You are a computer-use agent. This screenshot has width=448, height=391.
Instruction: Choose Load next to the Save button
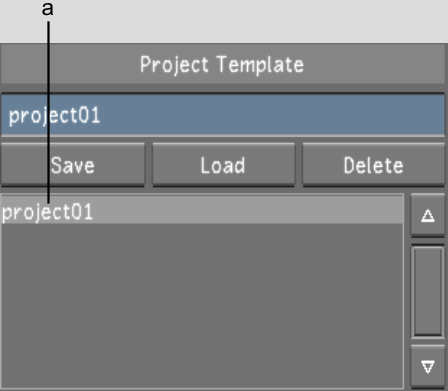[223, 165]
